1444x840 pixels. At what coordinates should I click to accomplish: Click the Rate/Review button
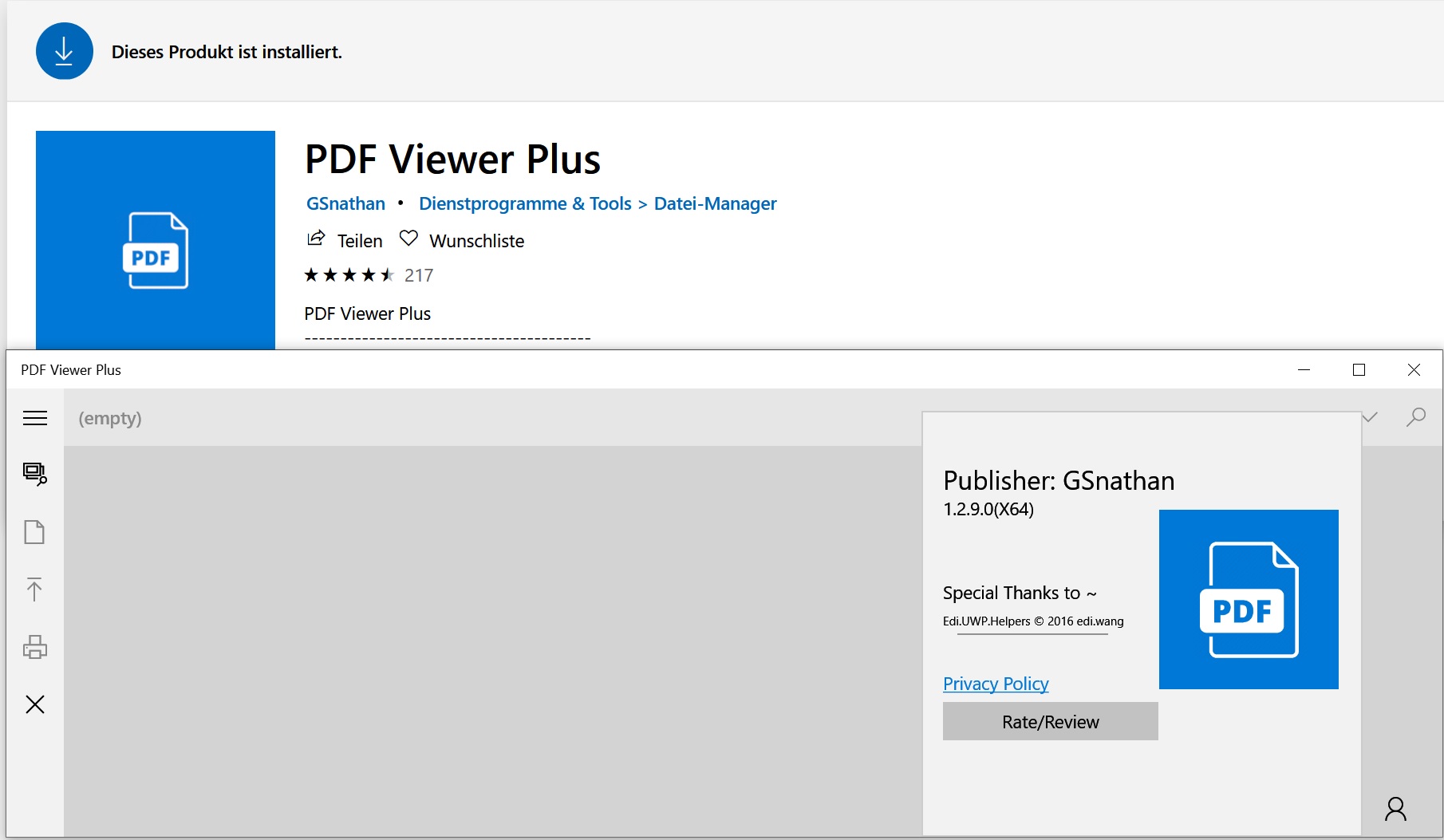[x=1051, y=721]
